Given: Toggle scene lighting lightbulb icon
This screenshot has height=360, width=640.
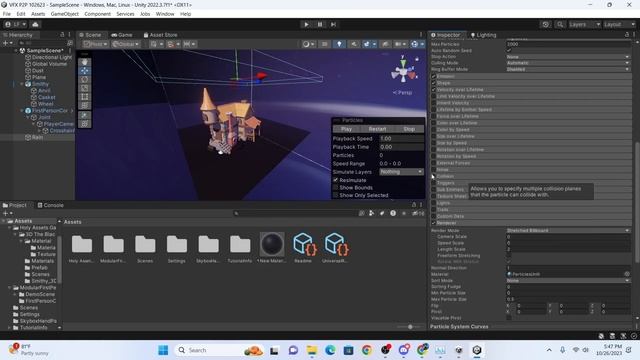Looking at the screenshot, I should point(339,44).
